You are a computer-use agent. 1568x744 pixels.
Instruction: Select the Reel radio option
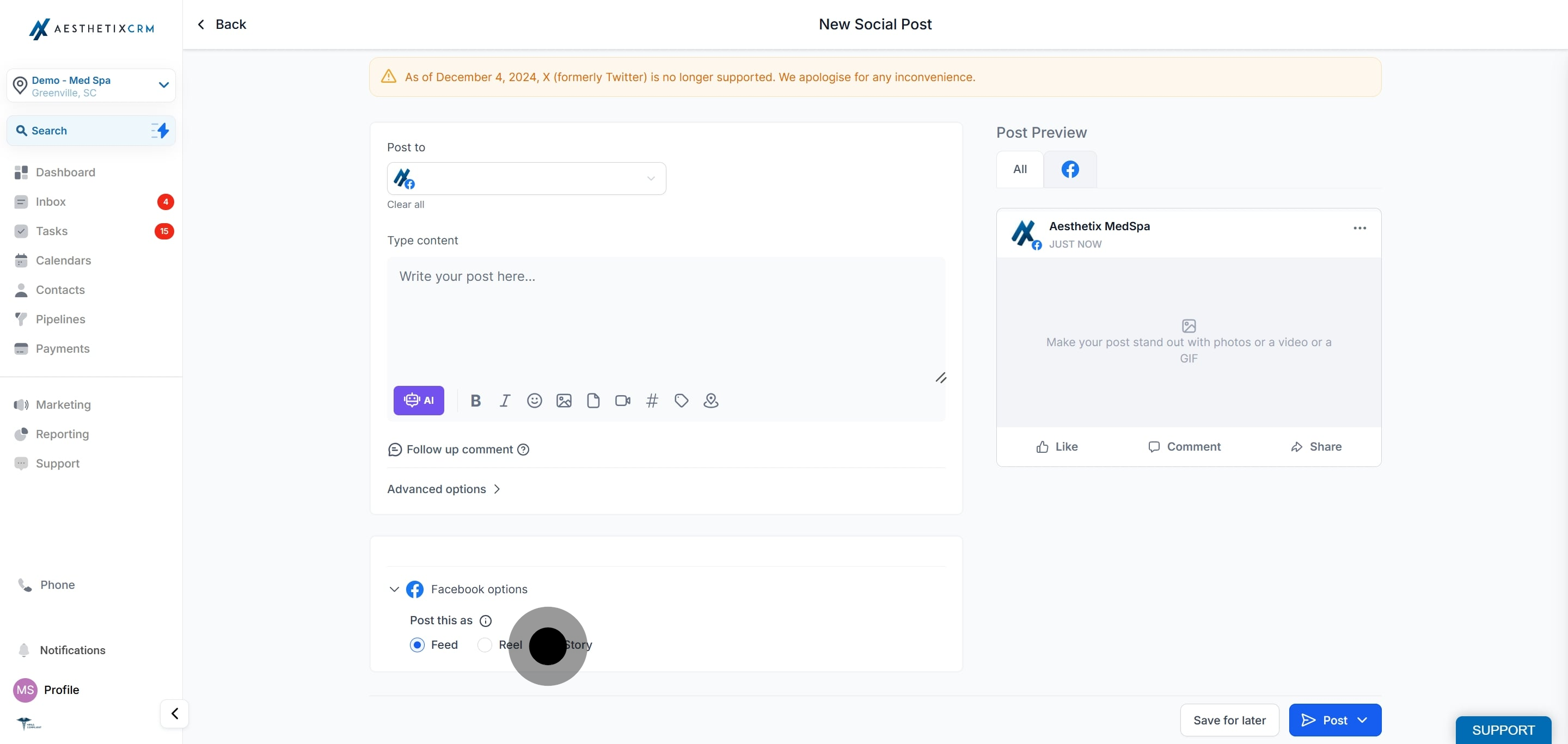click(x=485, y=644)
